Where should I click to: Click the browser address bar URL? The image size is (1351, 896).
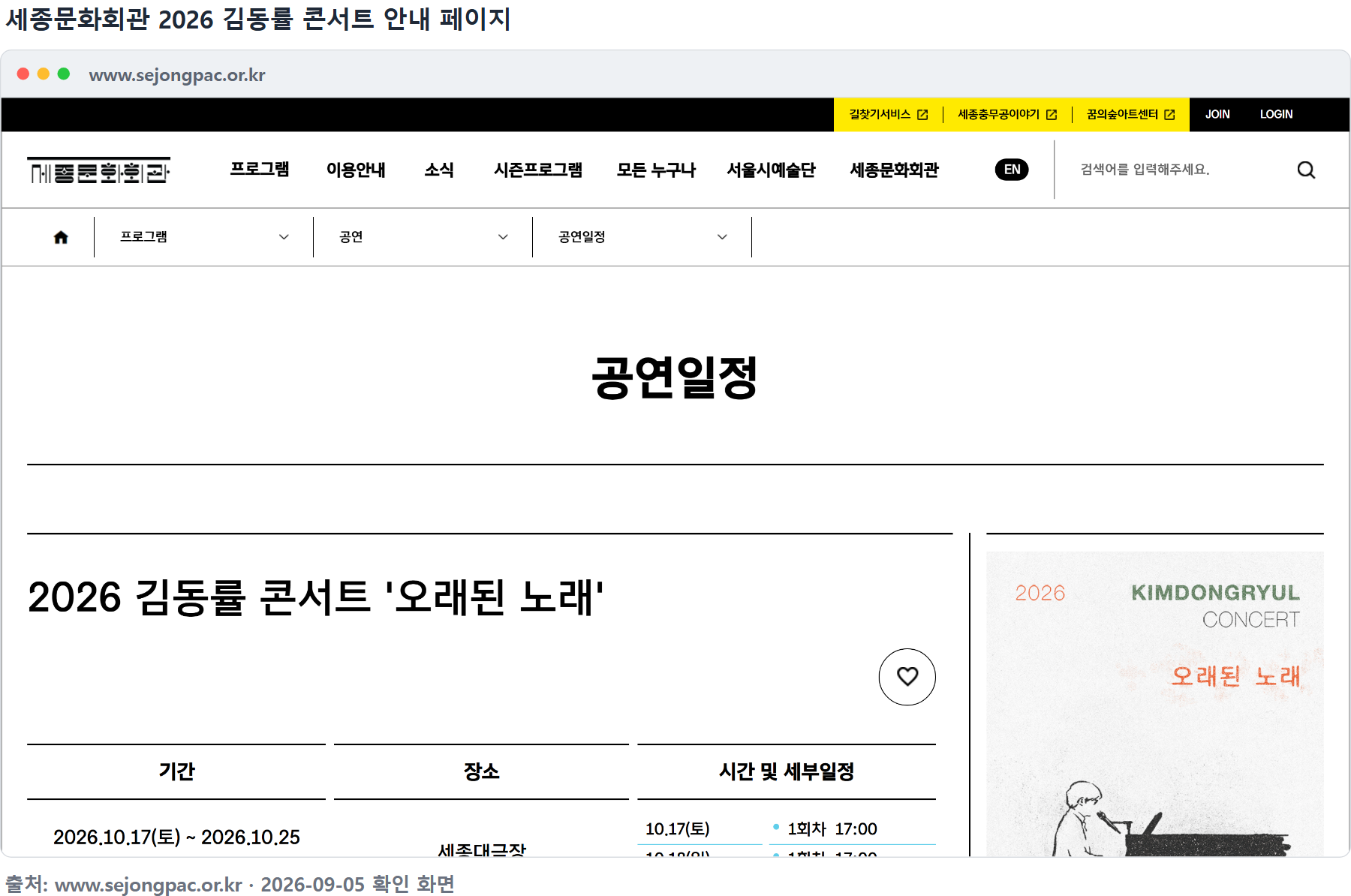tap(177, 75)
